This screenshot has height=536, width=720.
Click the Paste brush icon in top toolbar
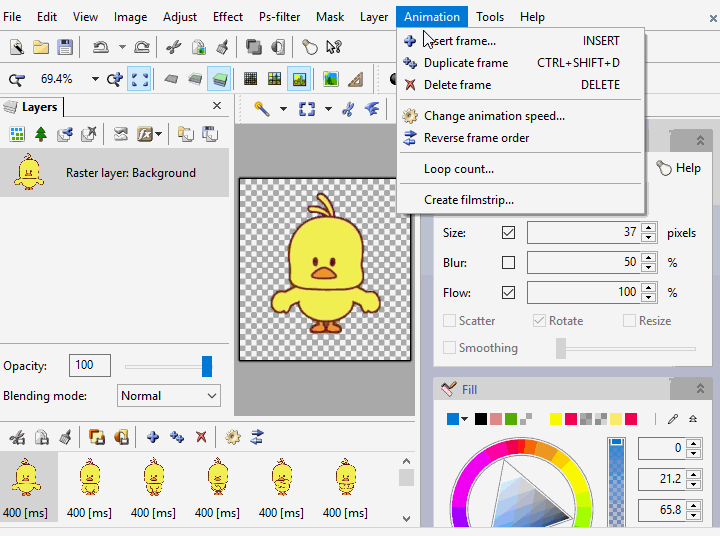pyautogui.click(x=223, y=47)
